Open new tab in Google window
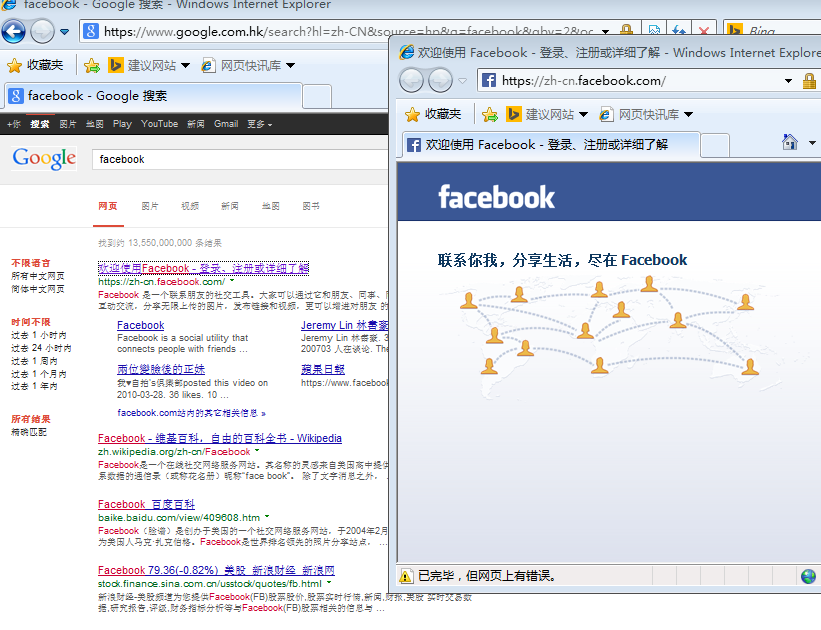The image size is (821, 630). tap(317, 96)
